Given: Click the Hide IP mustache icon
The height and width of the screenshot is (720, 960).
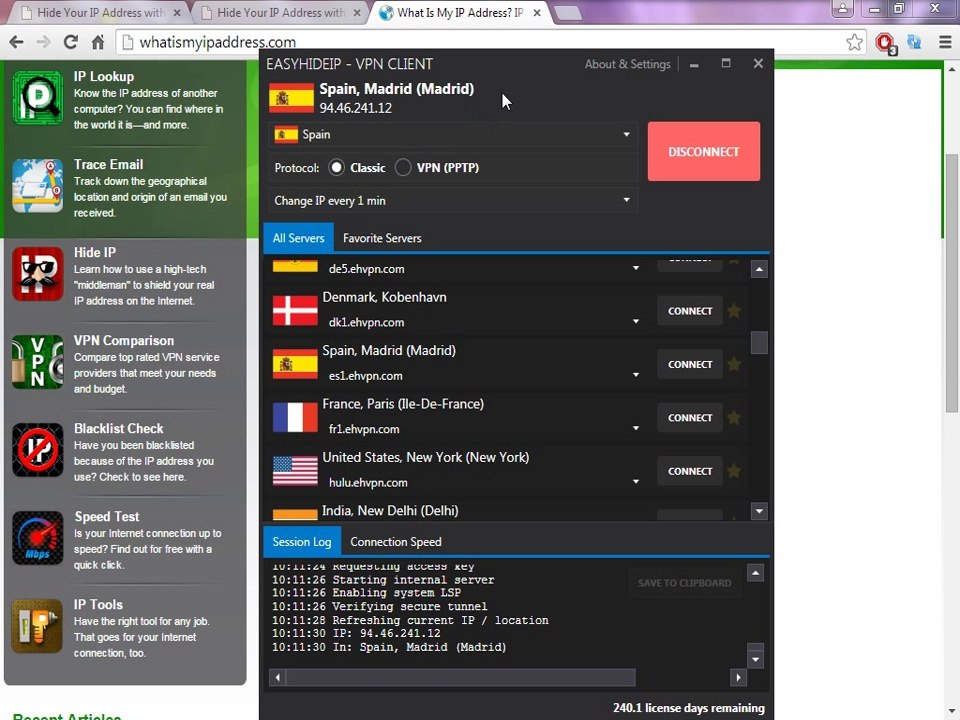Looking at the screenshot, I should tap(37, 274).
